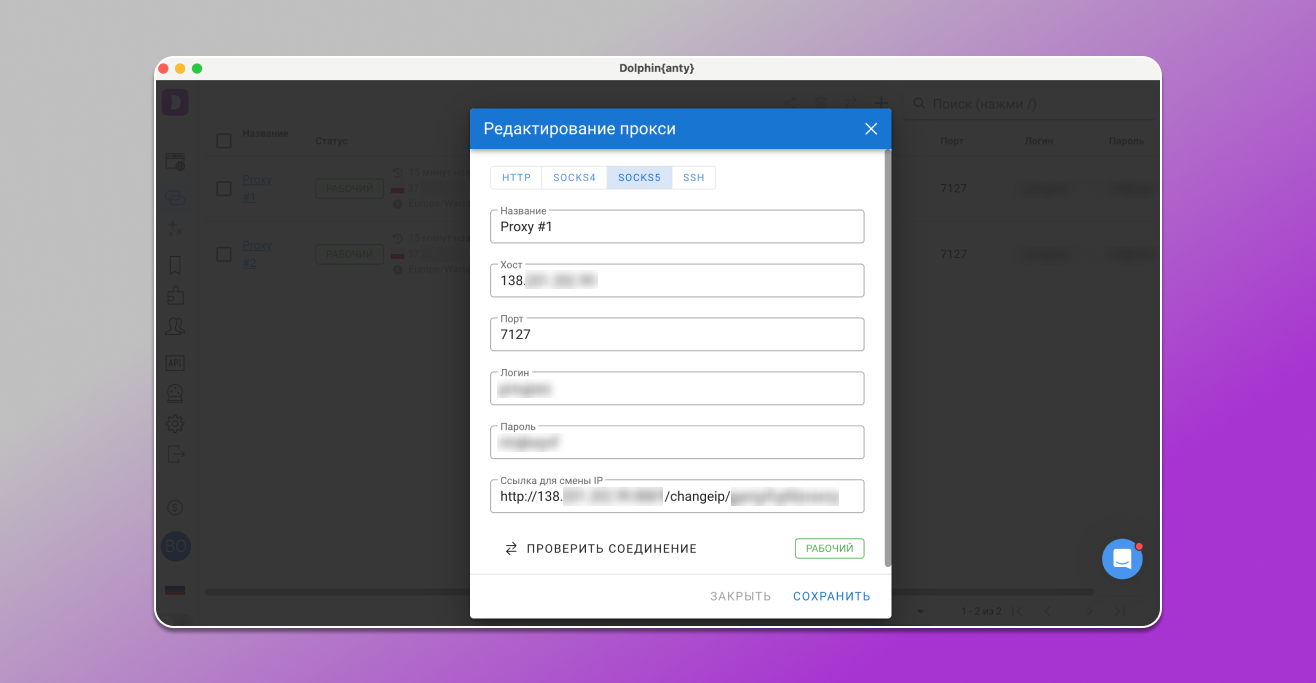Screen dimensions: 1316x683
Task: Click the logout icon in sidebar
Action: 176,454
